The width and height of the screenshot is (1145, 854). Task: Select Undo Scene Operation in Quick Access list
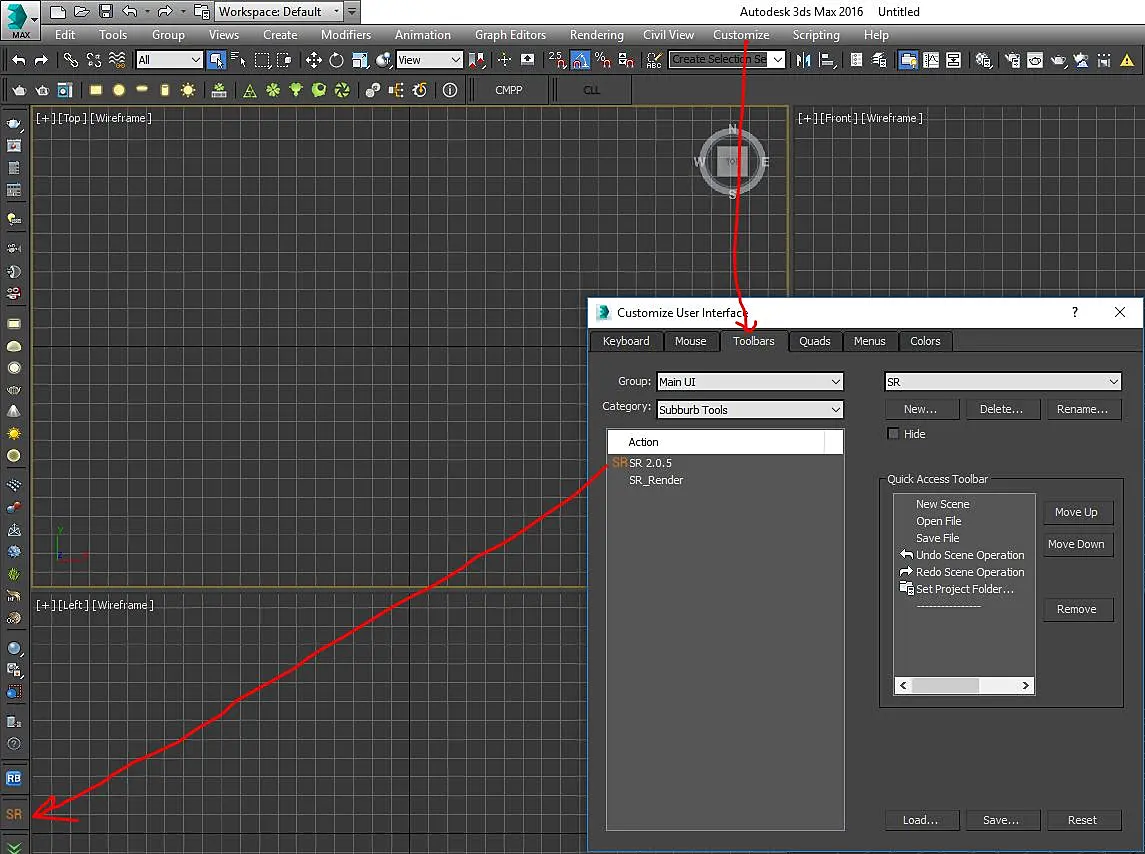tap(963, 555)
